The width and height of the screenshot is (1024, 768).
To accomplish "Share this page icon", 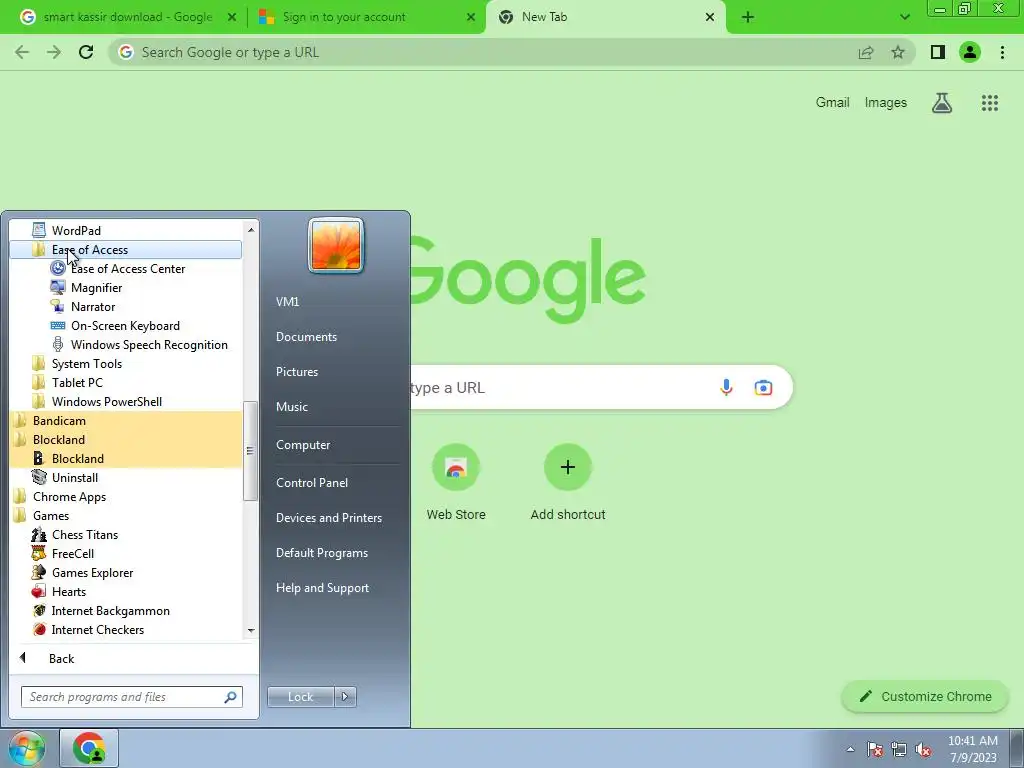I will (866, 52).
